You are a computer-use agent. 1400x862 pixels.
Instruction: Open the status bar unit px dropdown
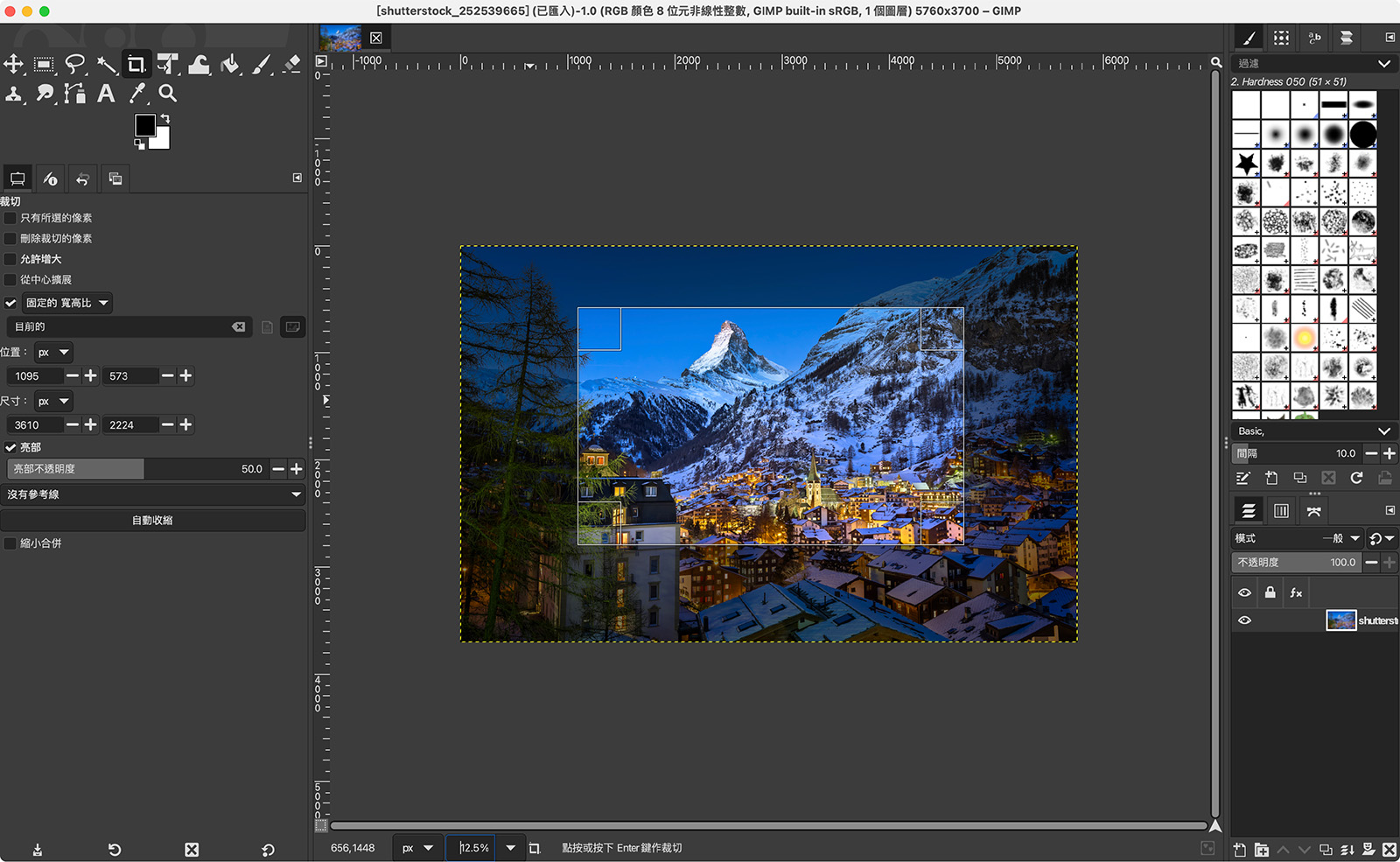pos(417,848)
